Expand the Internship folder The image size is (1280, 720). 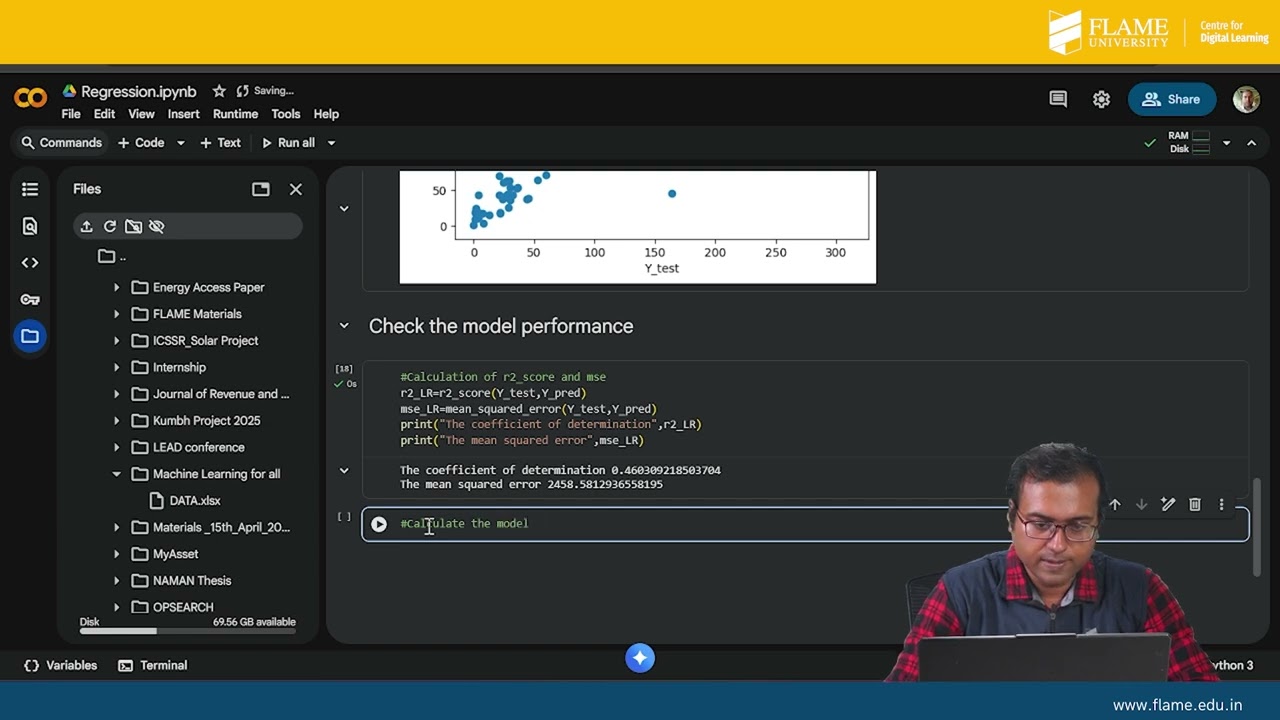(116, 368)
